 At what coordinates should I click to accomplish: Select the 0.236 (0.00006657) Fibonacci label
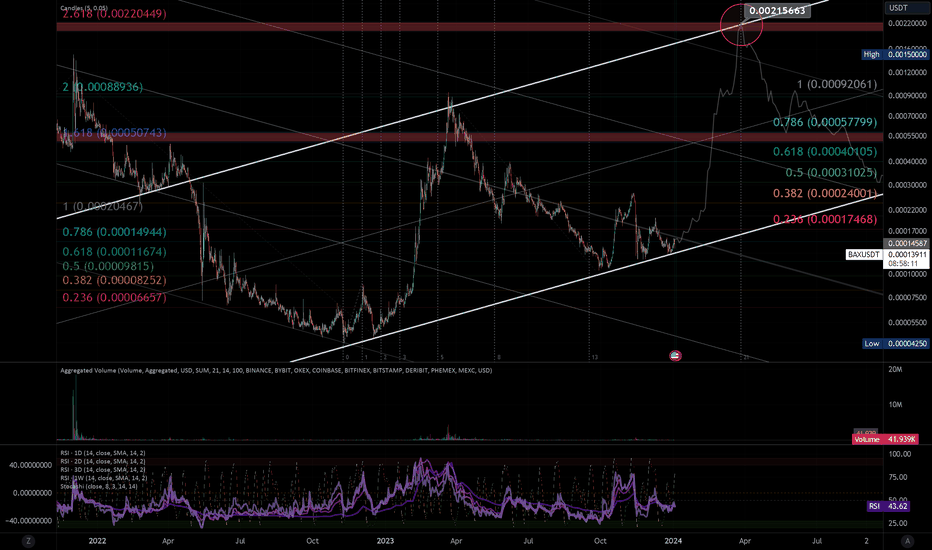tap(114, 297)
